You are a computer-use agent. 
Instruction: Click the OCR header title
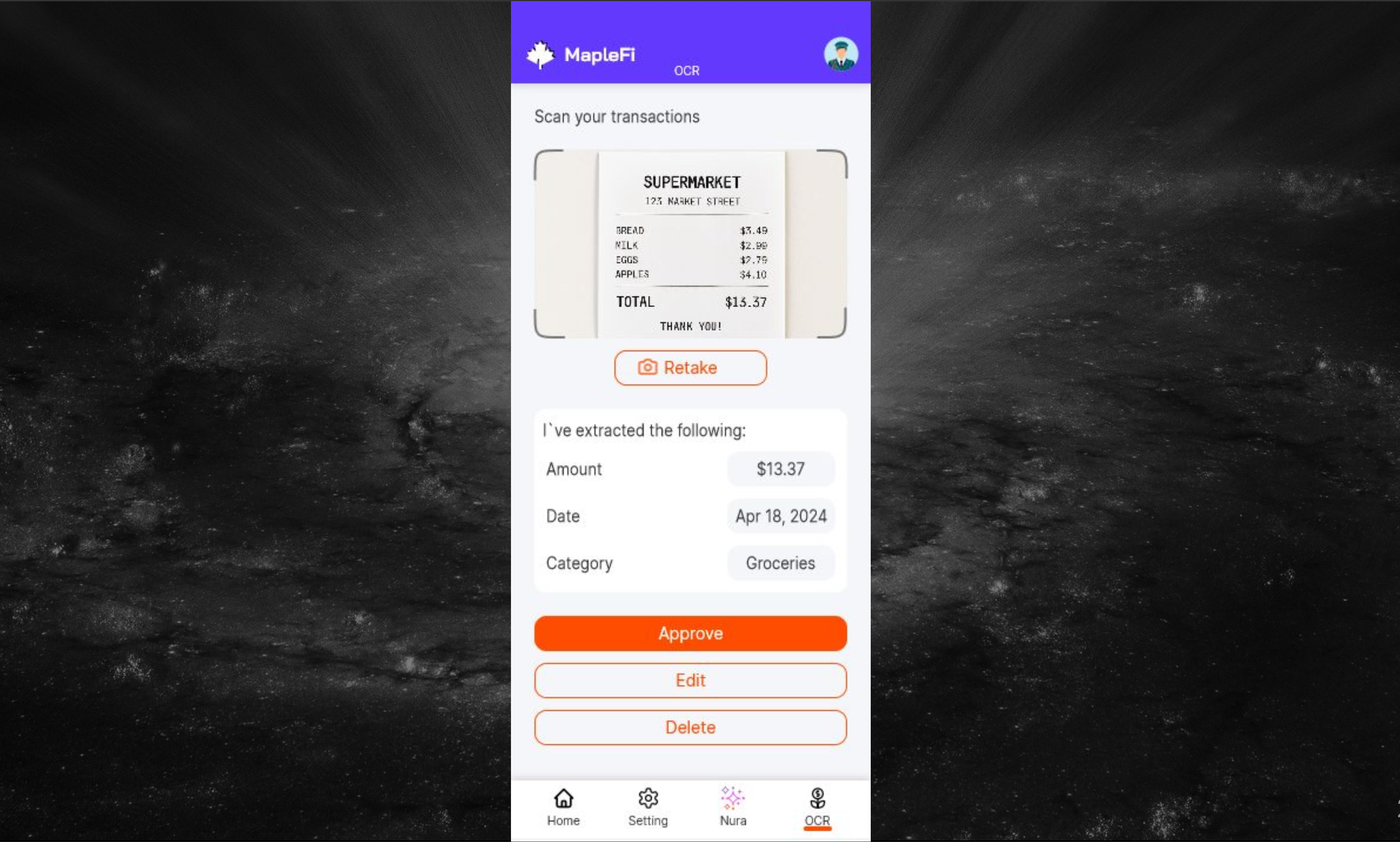tap(686, 71)
